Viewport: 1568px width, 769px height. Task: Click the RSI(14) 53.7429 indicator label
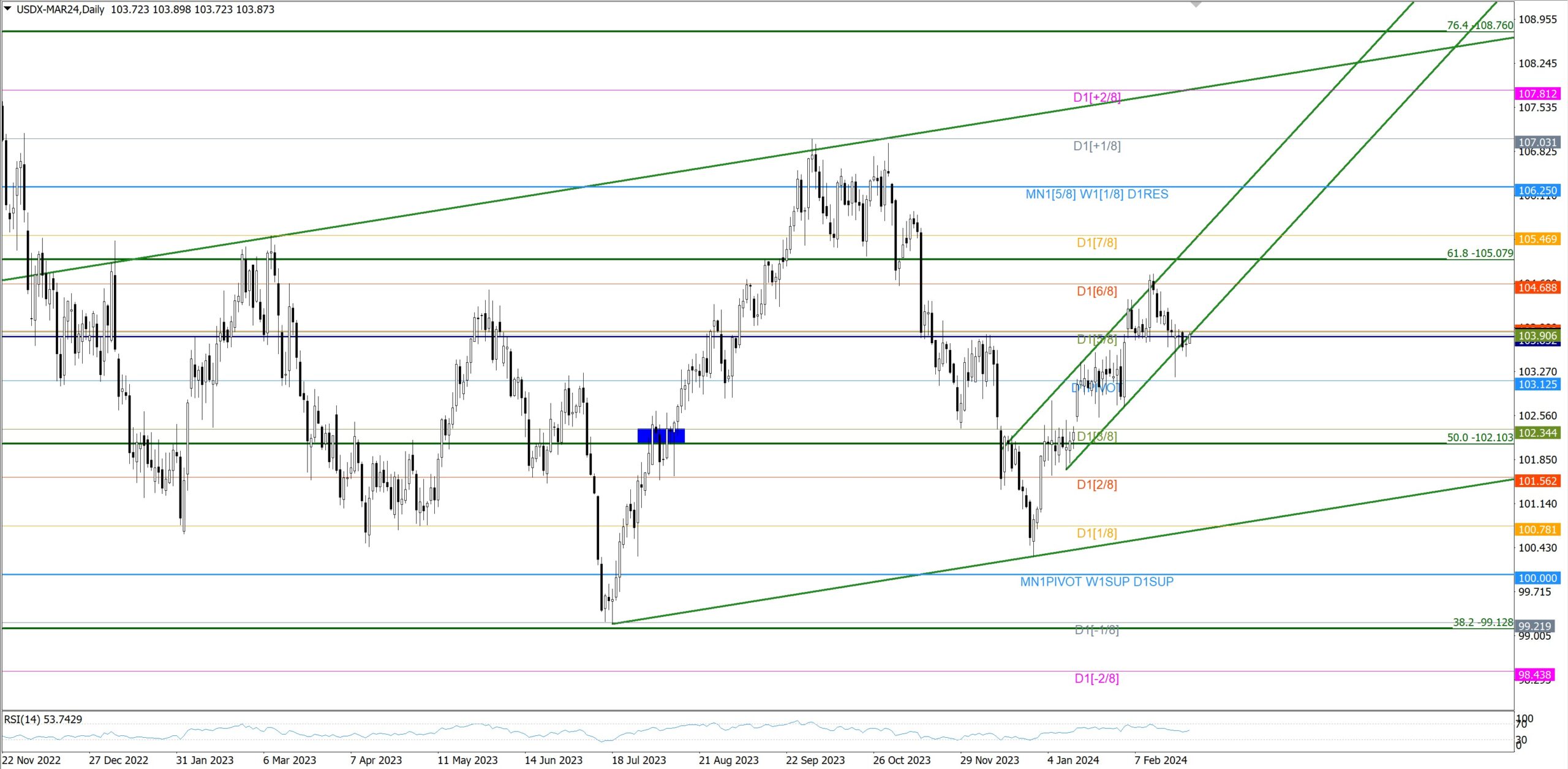point(43,719)
